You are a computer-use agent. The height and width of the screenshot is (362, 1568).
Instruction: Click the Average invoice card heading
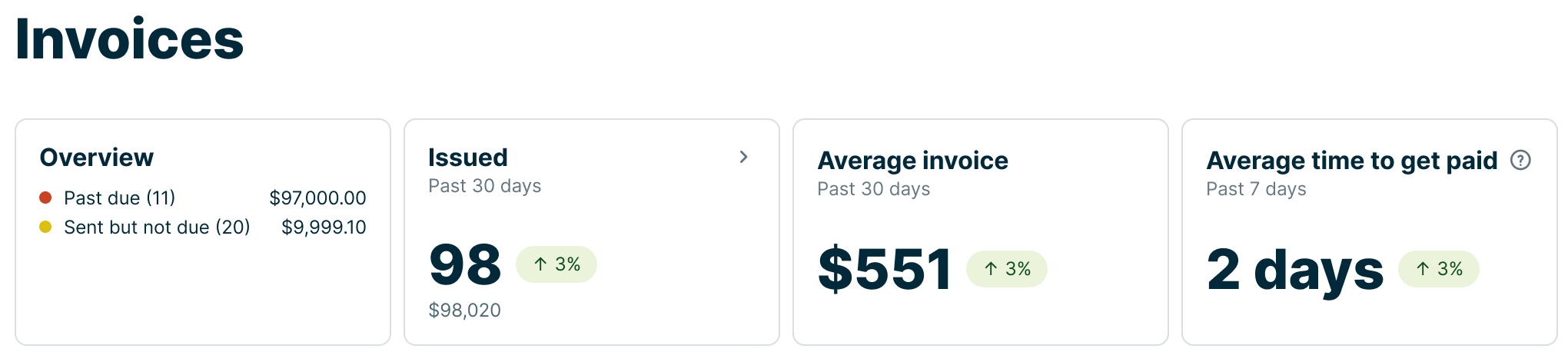point(912,161)
